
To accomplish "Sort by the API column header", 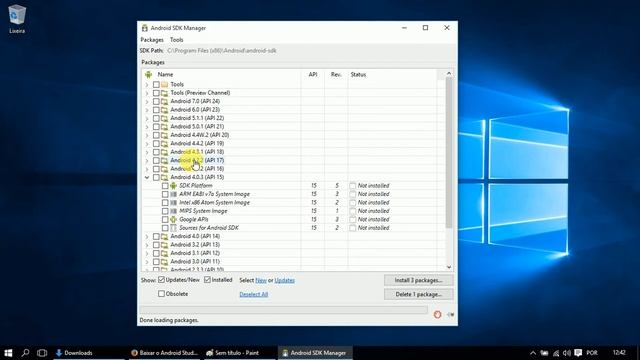I will point(313,74).
